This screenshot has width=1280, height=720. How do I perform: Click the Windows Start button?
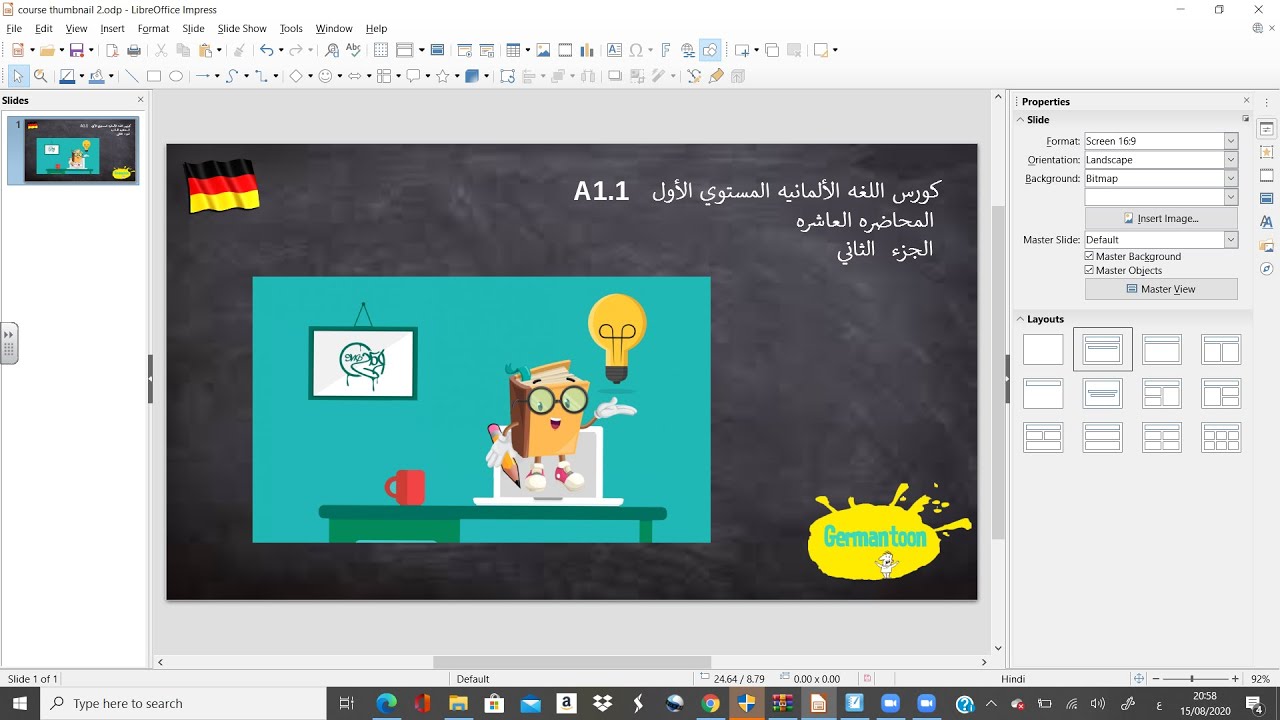(20, 704)
